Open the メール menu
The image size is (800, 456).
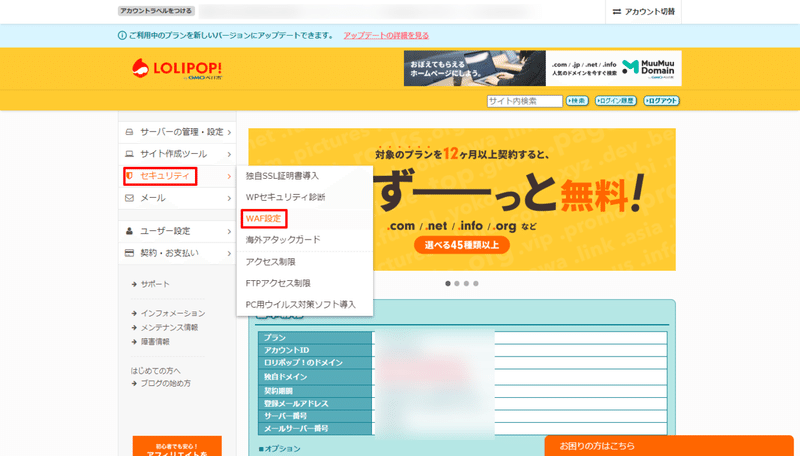pyautogui.click(x=177, y=198)
